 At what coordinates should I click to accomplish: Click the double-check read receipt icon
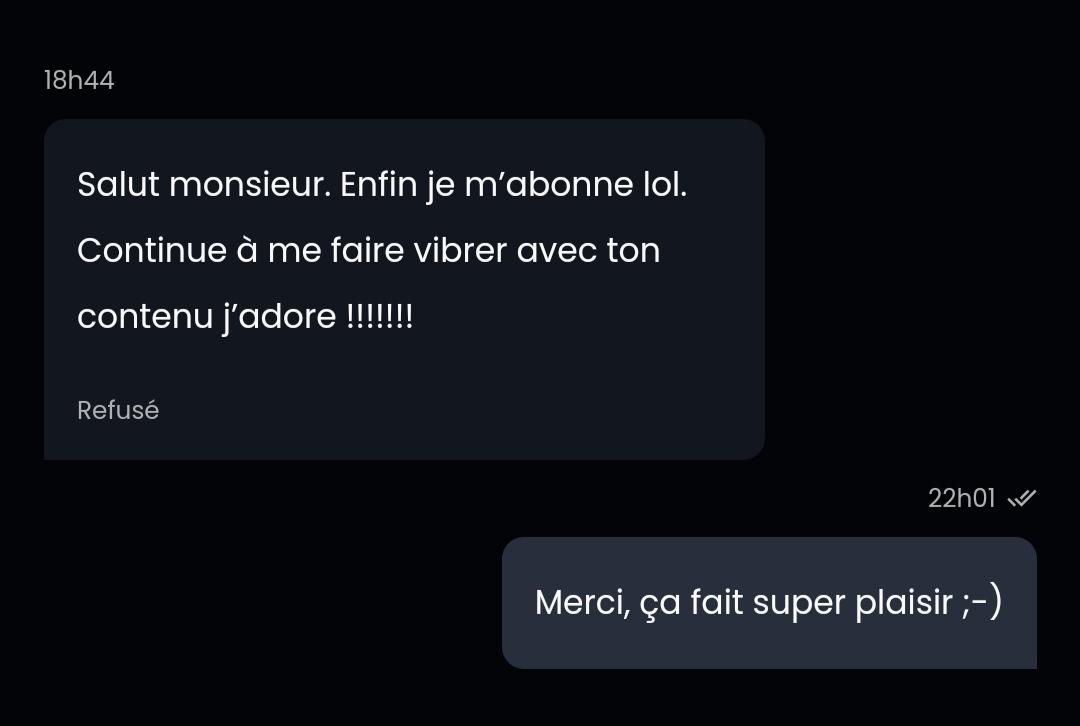pyautogui.click(x=1021, y=498)
